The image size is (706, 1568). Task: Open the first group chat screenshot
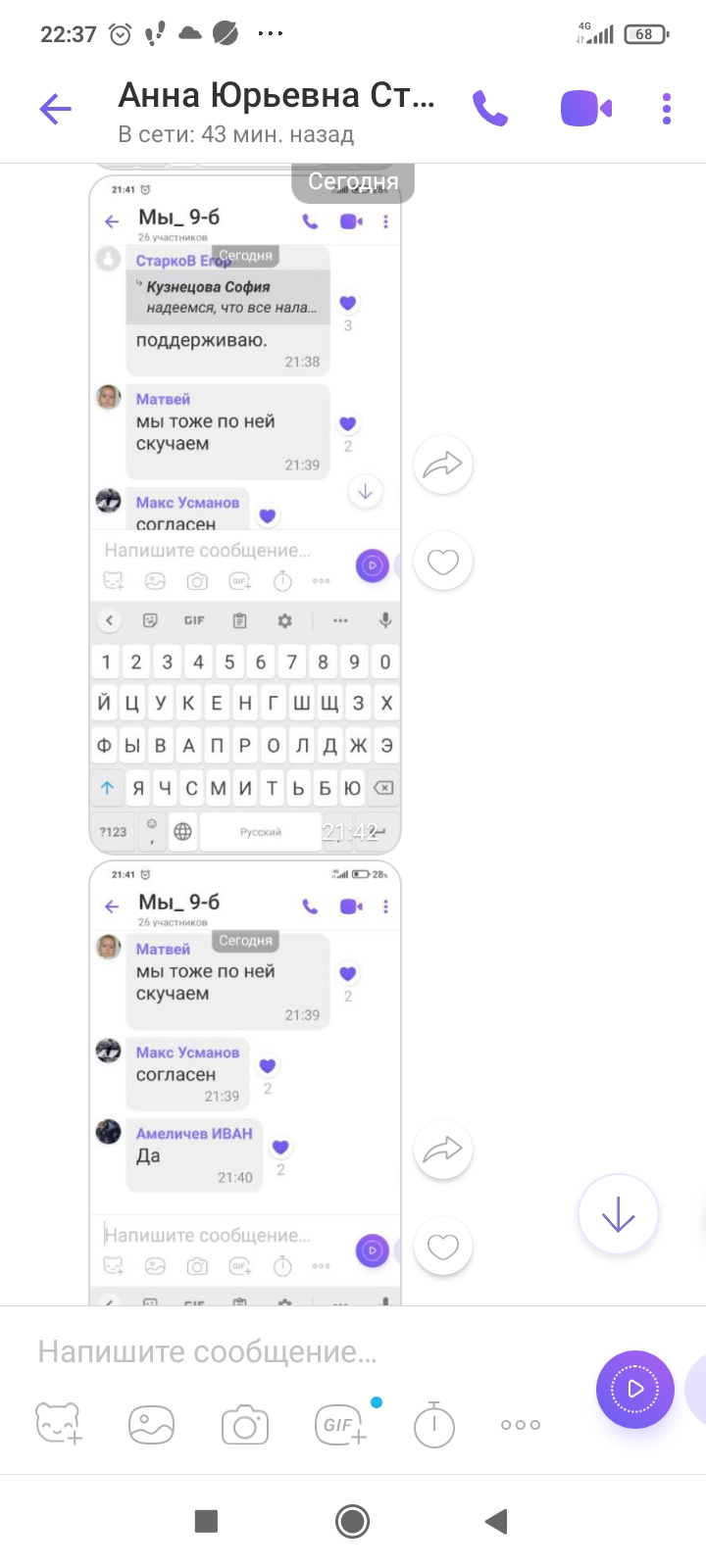245,510
